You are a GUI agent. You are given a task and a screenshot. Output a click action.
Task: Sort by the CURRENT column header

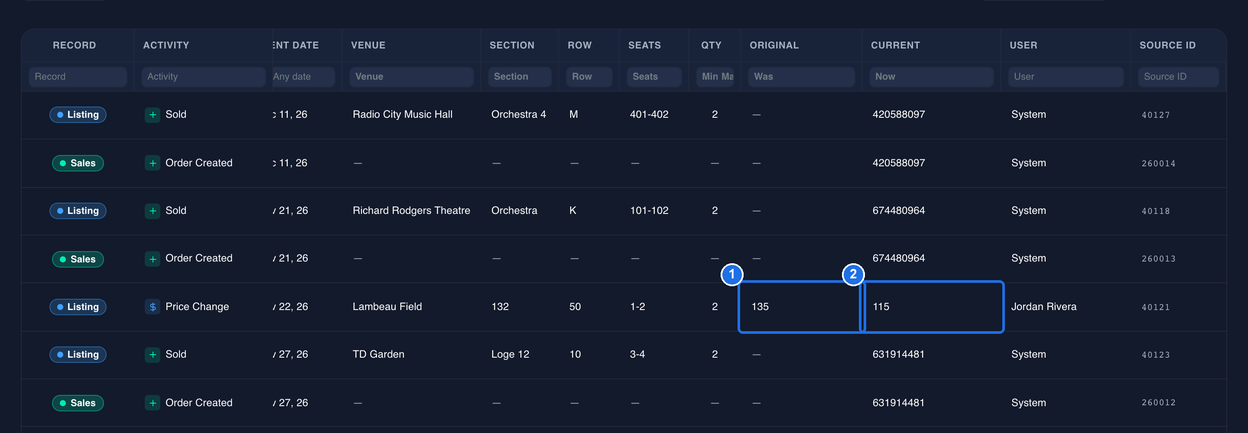click(x=895, y=45)
